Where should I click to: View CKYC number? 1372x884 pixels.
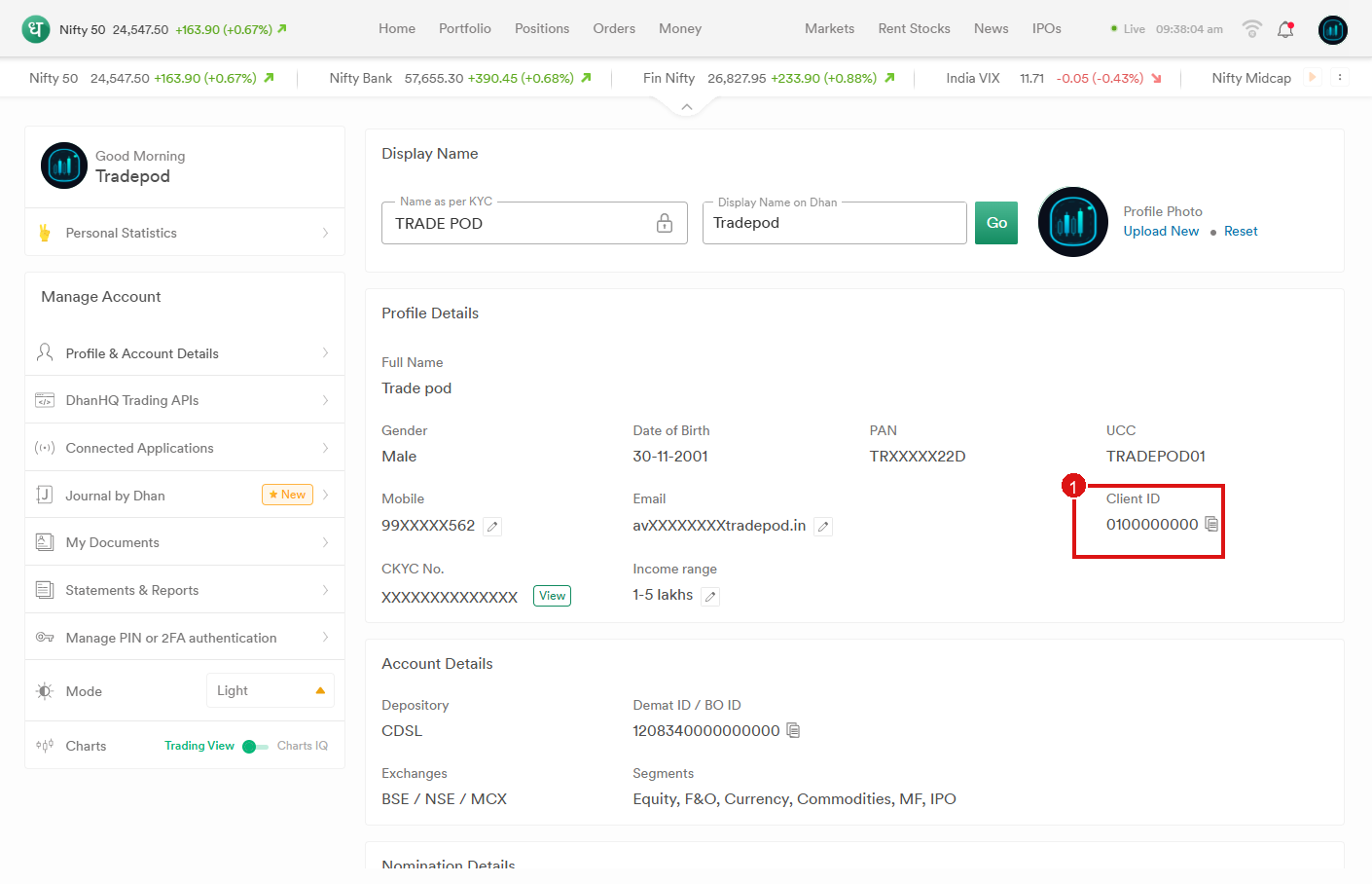tap(552, 596)
